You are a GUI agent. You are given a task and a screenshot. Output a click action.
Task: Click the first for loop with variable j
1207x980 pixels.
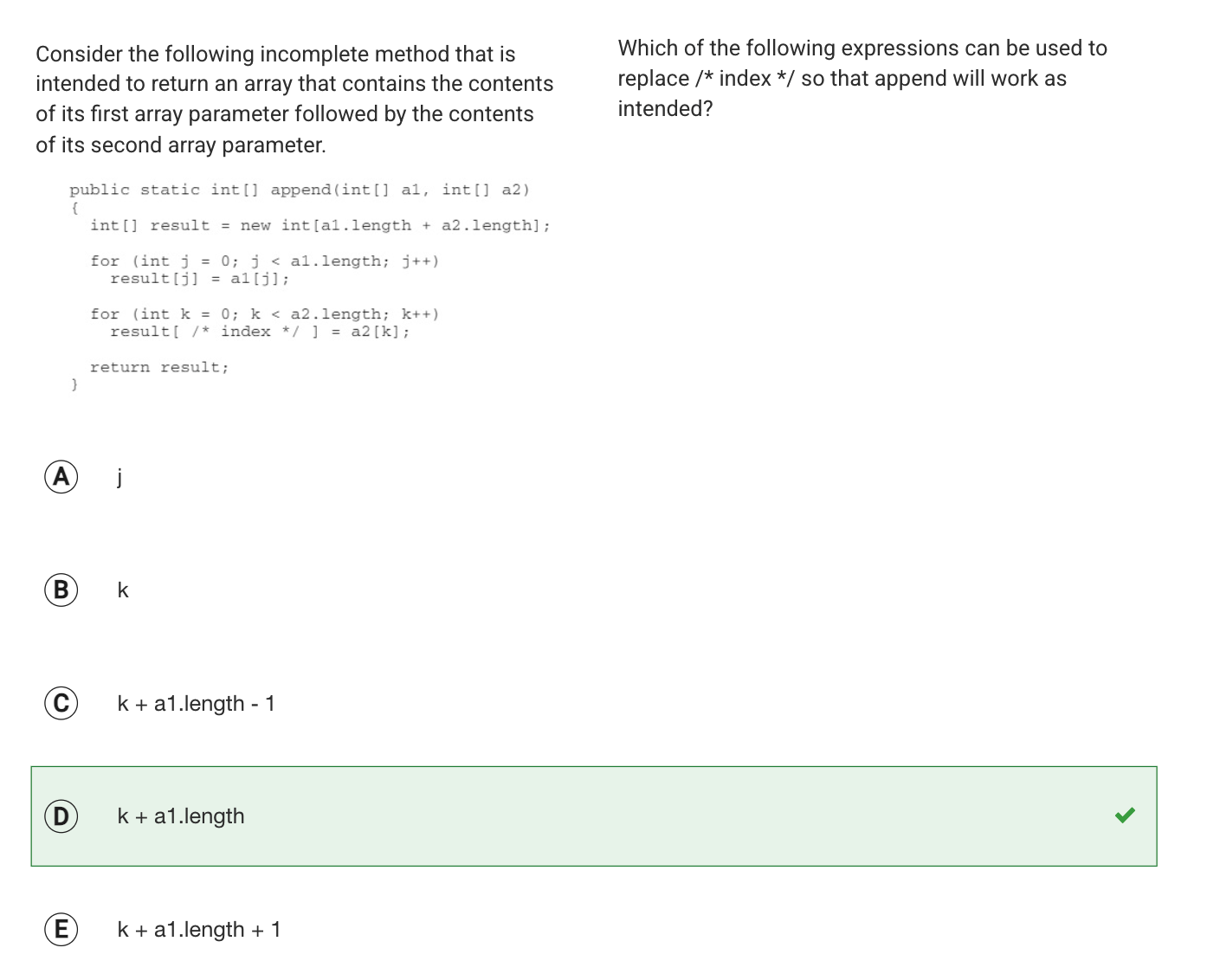click(265, 261)
